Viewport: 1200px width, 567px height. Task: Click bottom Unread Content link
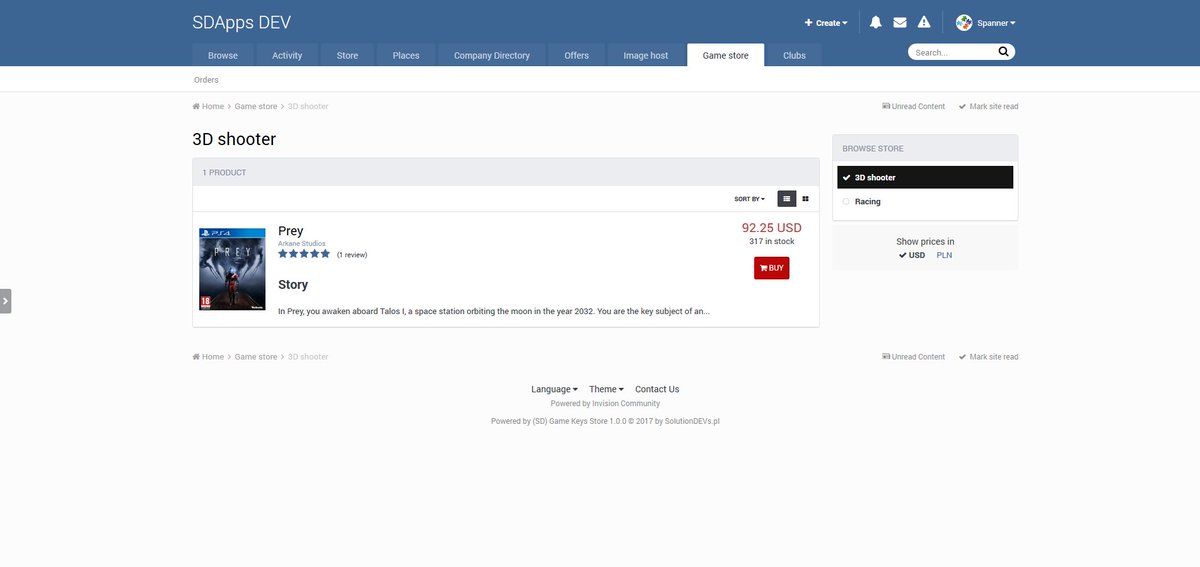(x=913, y=356)
